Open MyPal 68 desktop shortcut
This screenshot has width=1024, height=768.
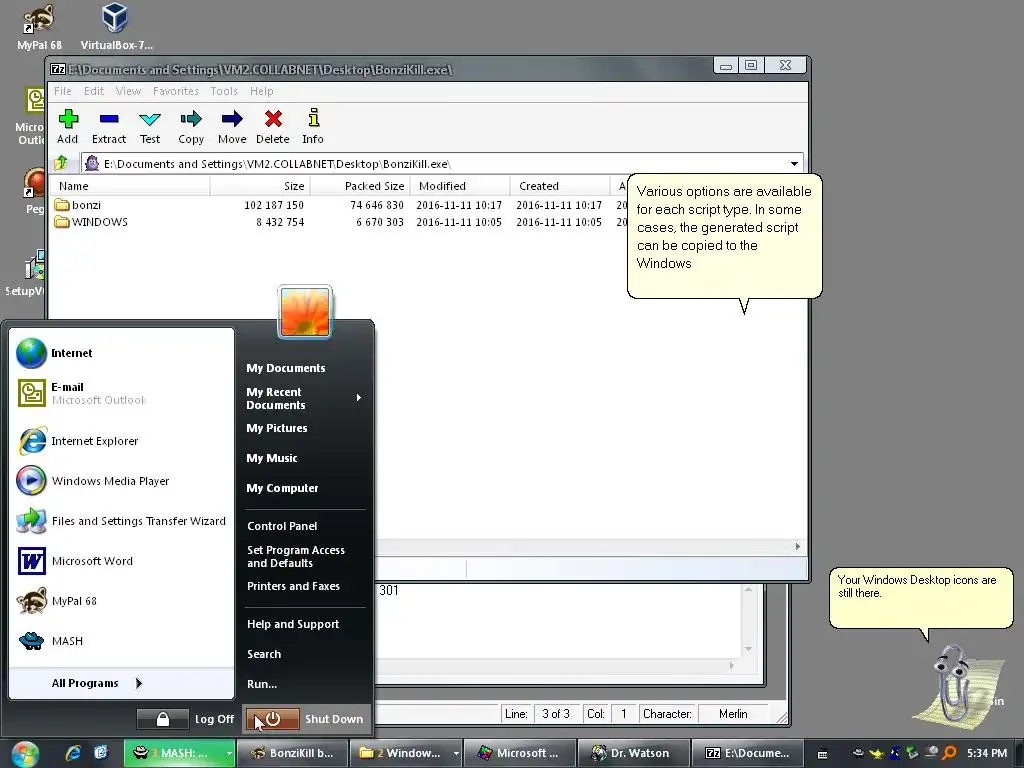coord(39,26)
